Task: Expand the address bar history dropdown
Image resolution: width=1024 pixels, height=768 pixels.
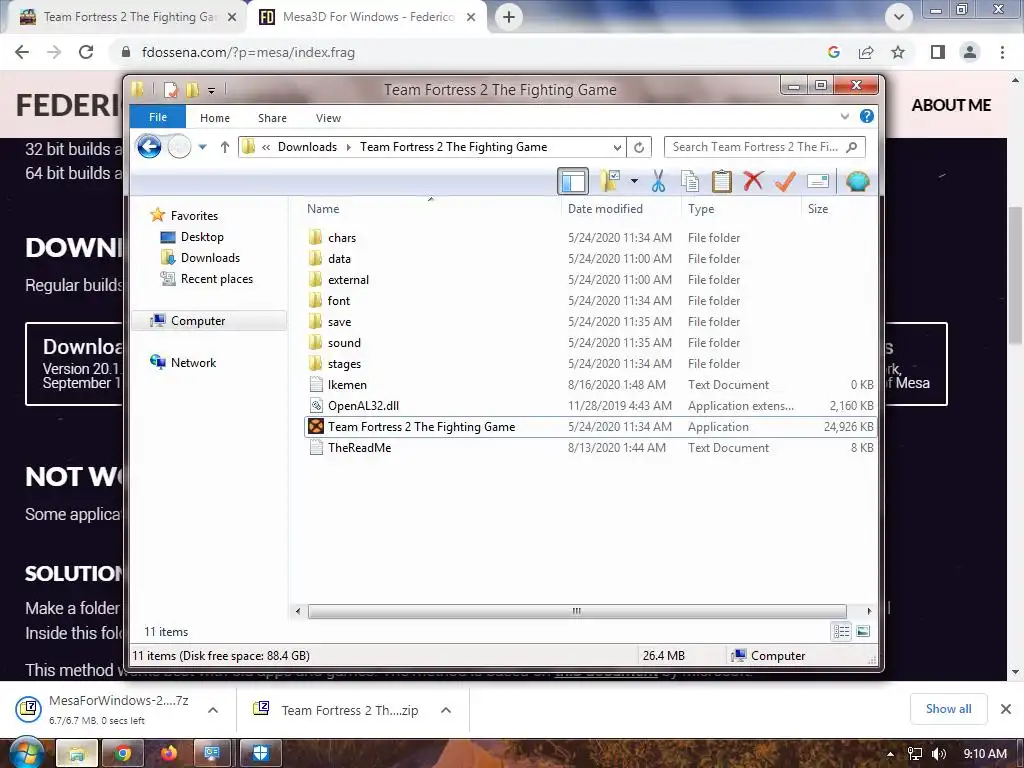Action: click(x=617, y=147)
